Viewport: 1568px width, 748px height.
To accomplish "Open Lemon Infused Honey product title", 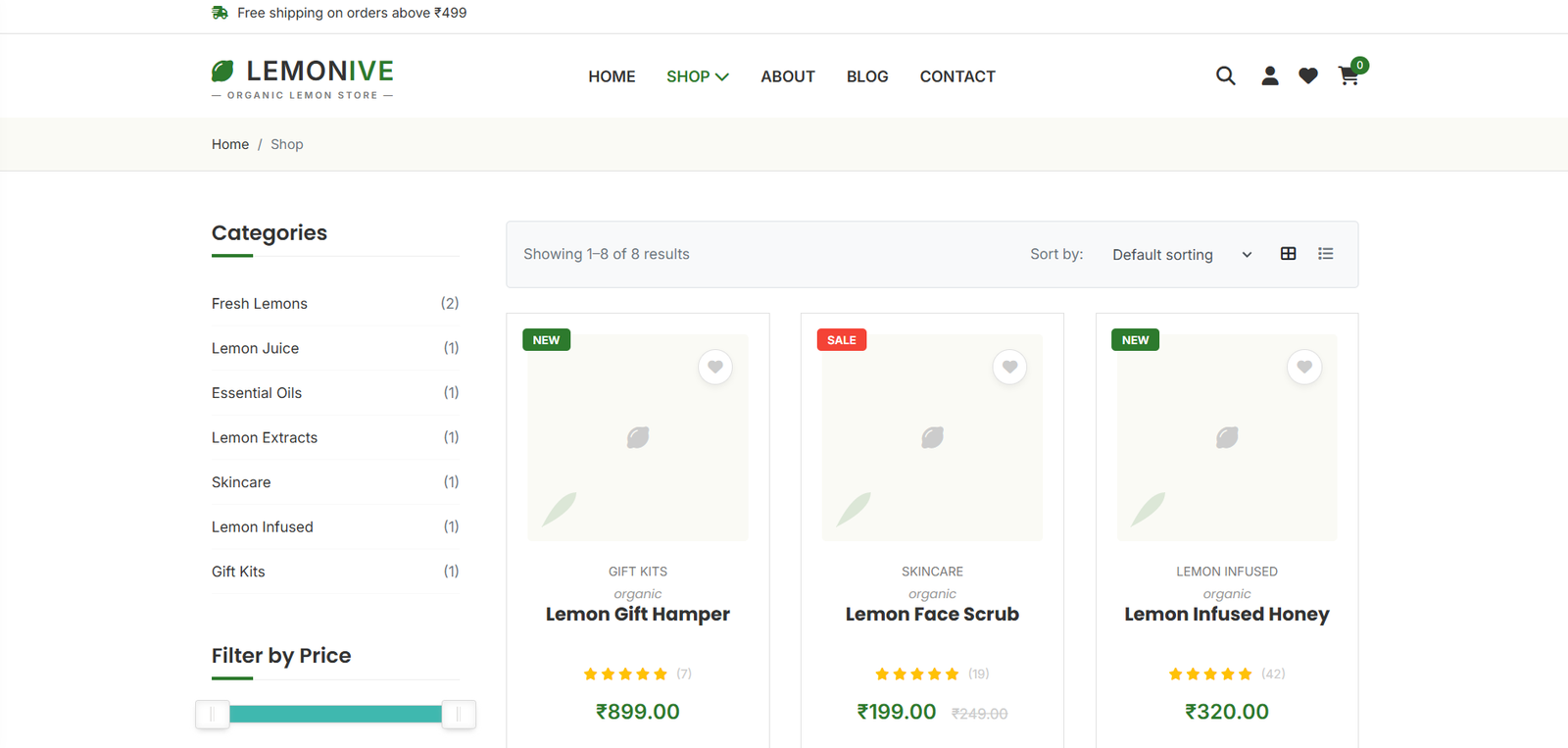I will 1227,614.
